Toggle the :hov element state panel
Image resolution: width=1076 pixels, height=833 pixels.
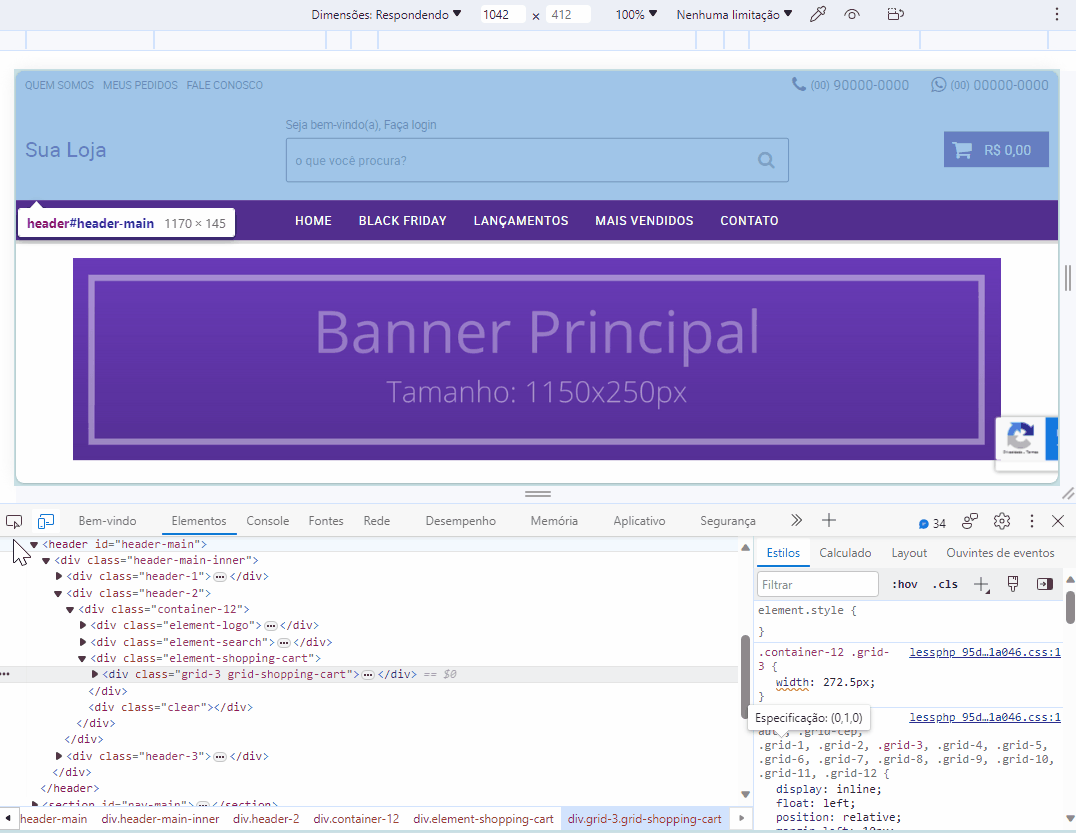904,585
